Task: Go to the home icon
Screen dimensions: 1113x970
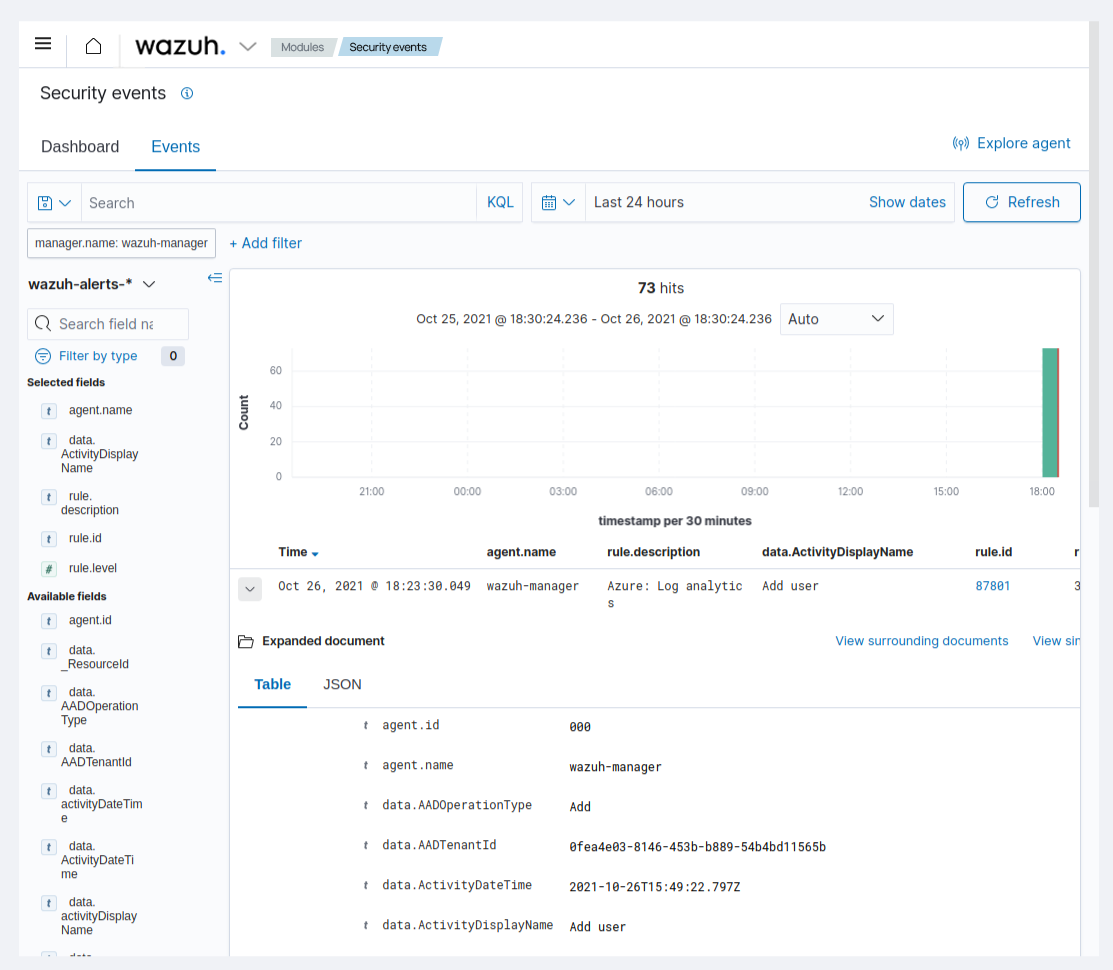Action: point(93,46)
